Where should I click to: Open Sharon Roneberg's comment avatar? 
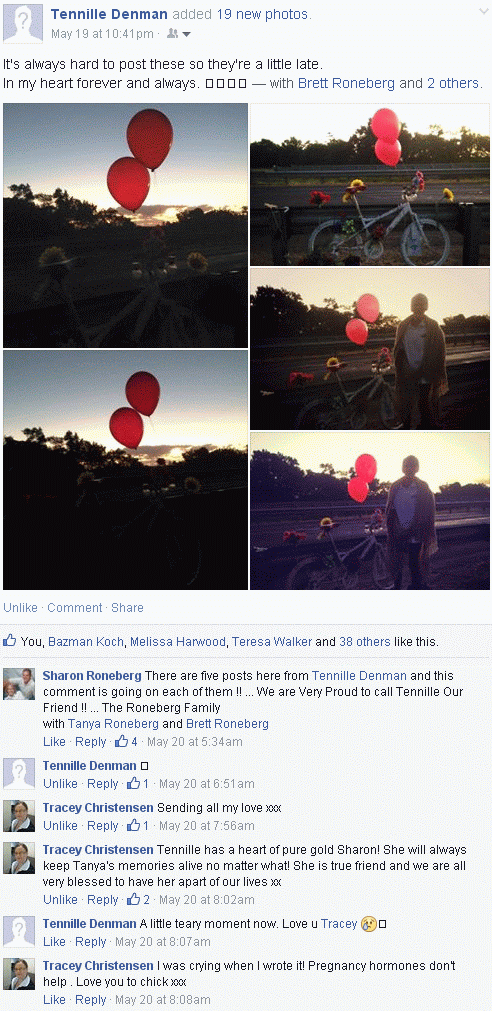pos(19,684)
